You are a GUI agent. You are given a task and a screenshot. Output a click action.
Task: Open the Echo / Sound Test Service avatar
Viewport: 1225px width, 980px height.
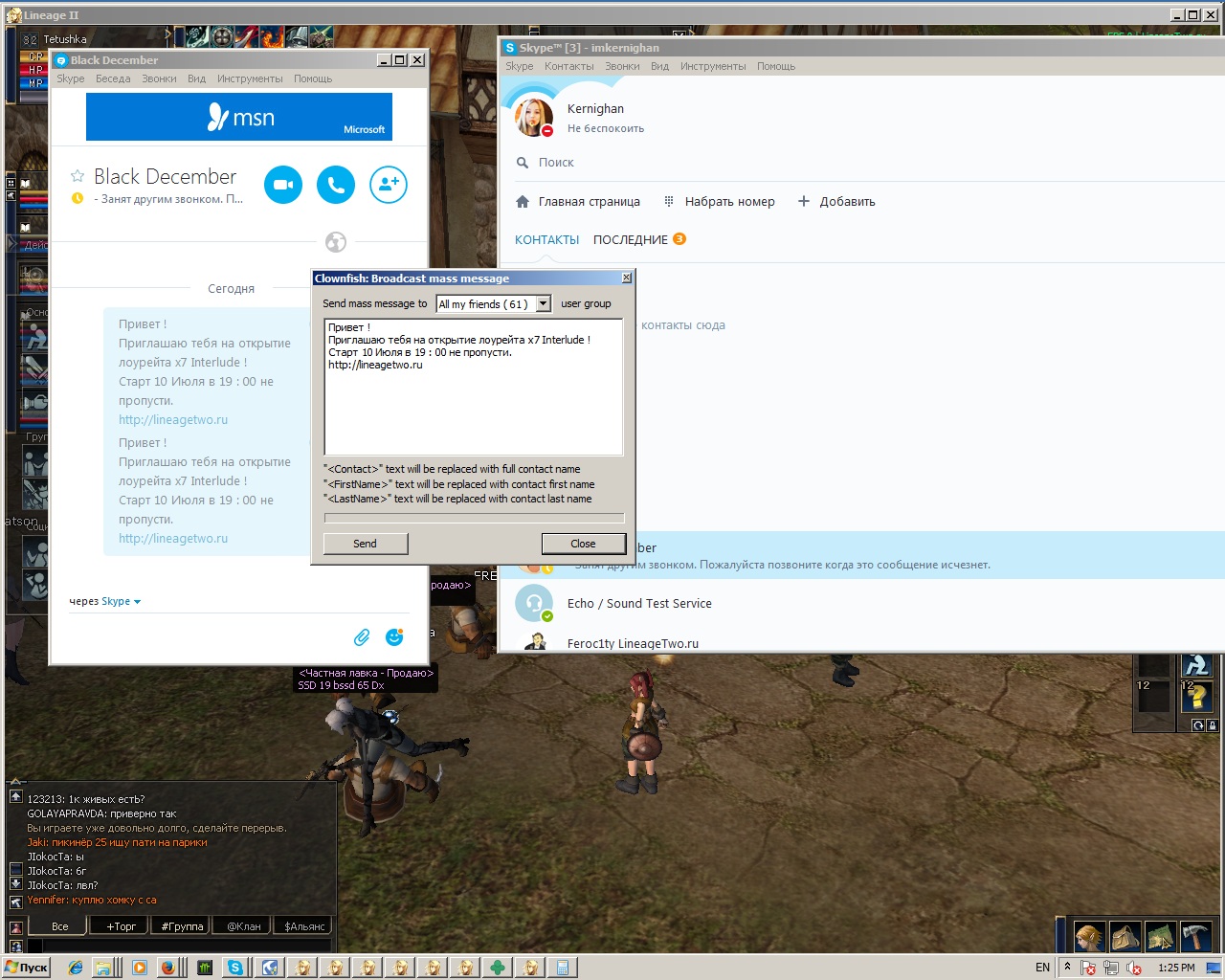point(534,603)
